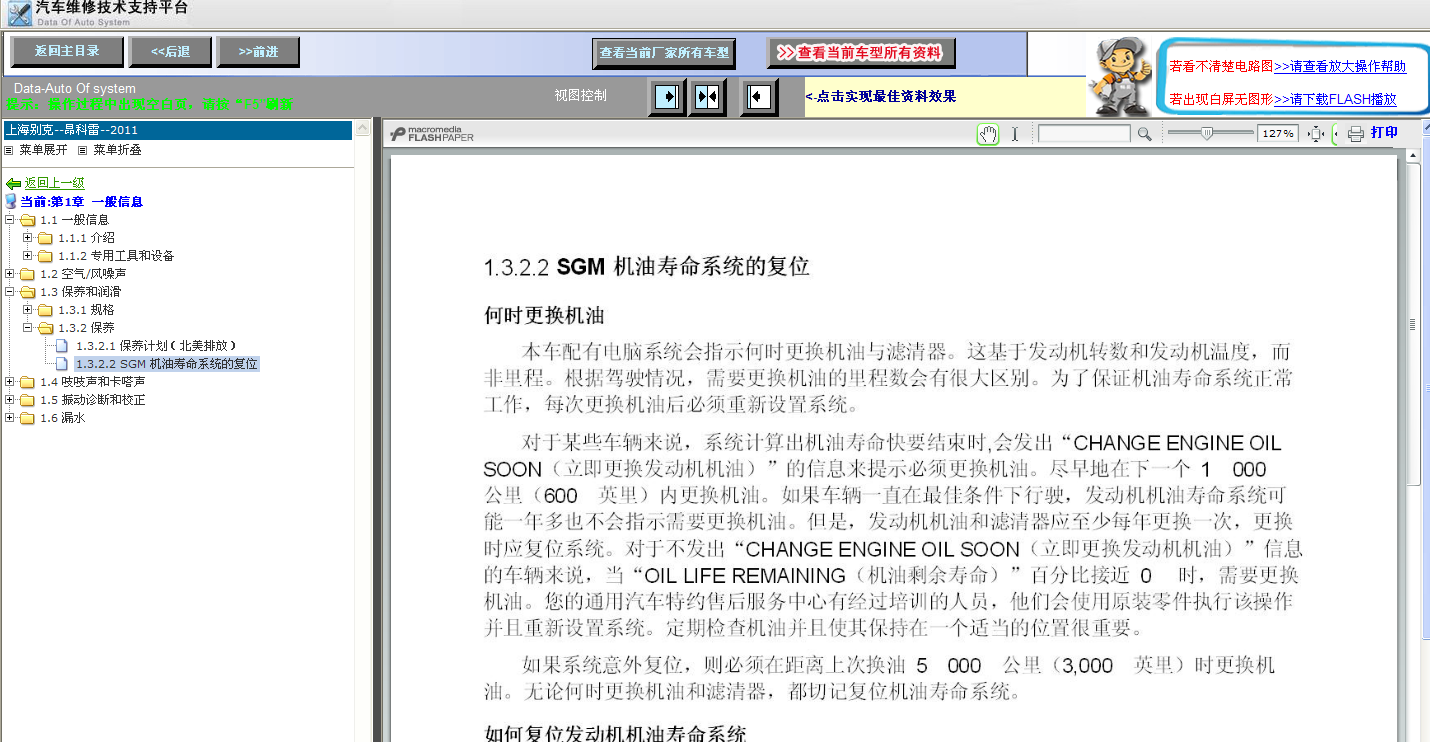Open the 请查看放大操作帮助 link

point(1340,67)
